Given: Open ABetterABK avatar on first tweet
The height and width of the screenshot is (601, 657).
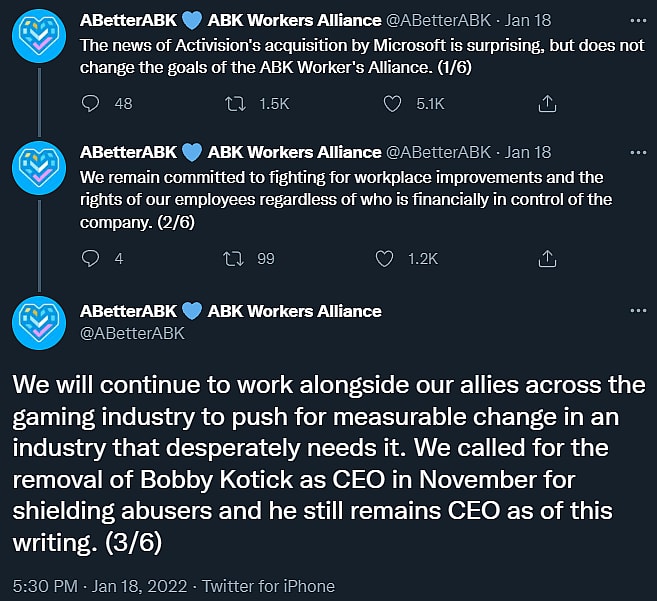Looking at the screenshot, I should 40,38.
